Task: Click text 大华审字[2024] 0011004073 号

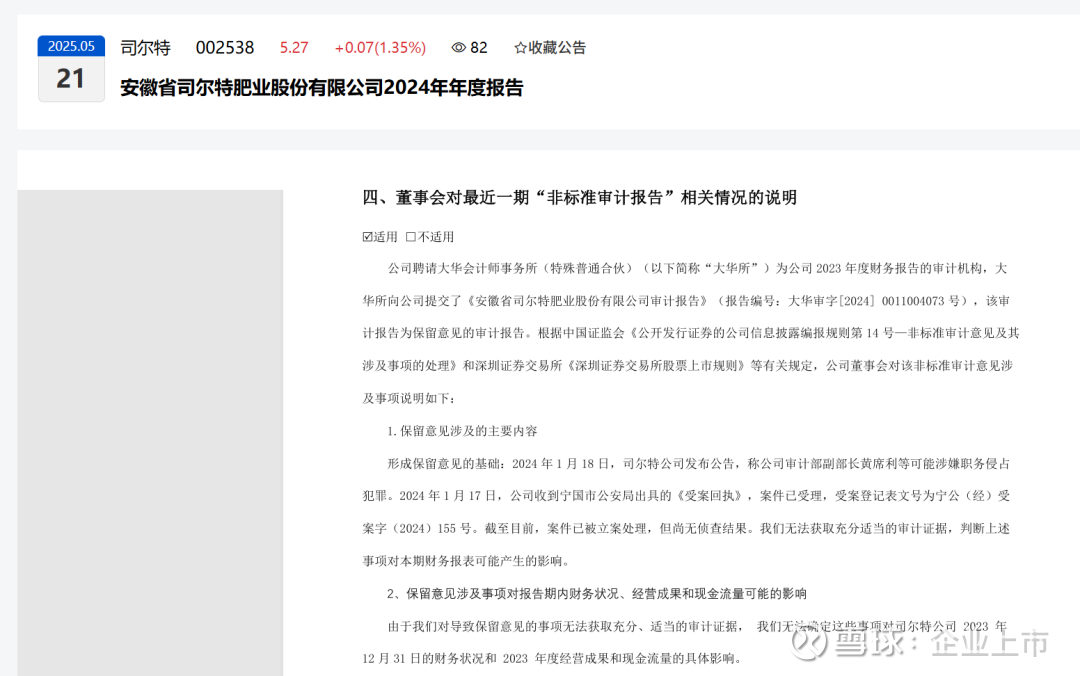Action: pyautogui.click(x=875, y=301)
